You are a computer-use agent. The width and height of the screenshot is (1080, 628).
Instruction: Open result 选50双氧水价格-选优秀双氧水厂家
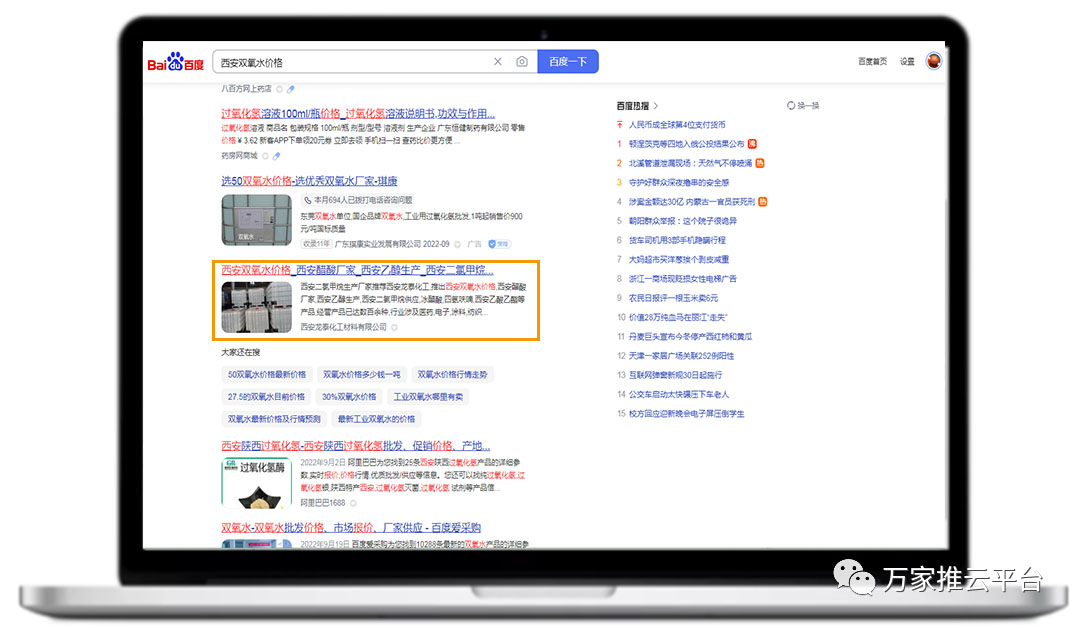[309, 181]
